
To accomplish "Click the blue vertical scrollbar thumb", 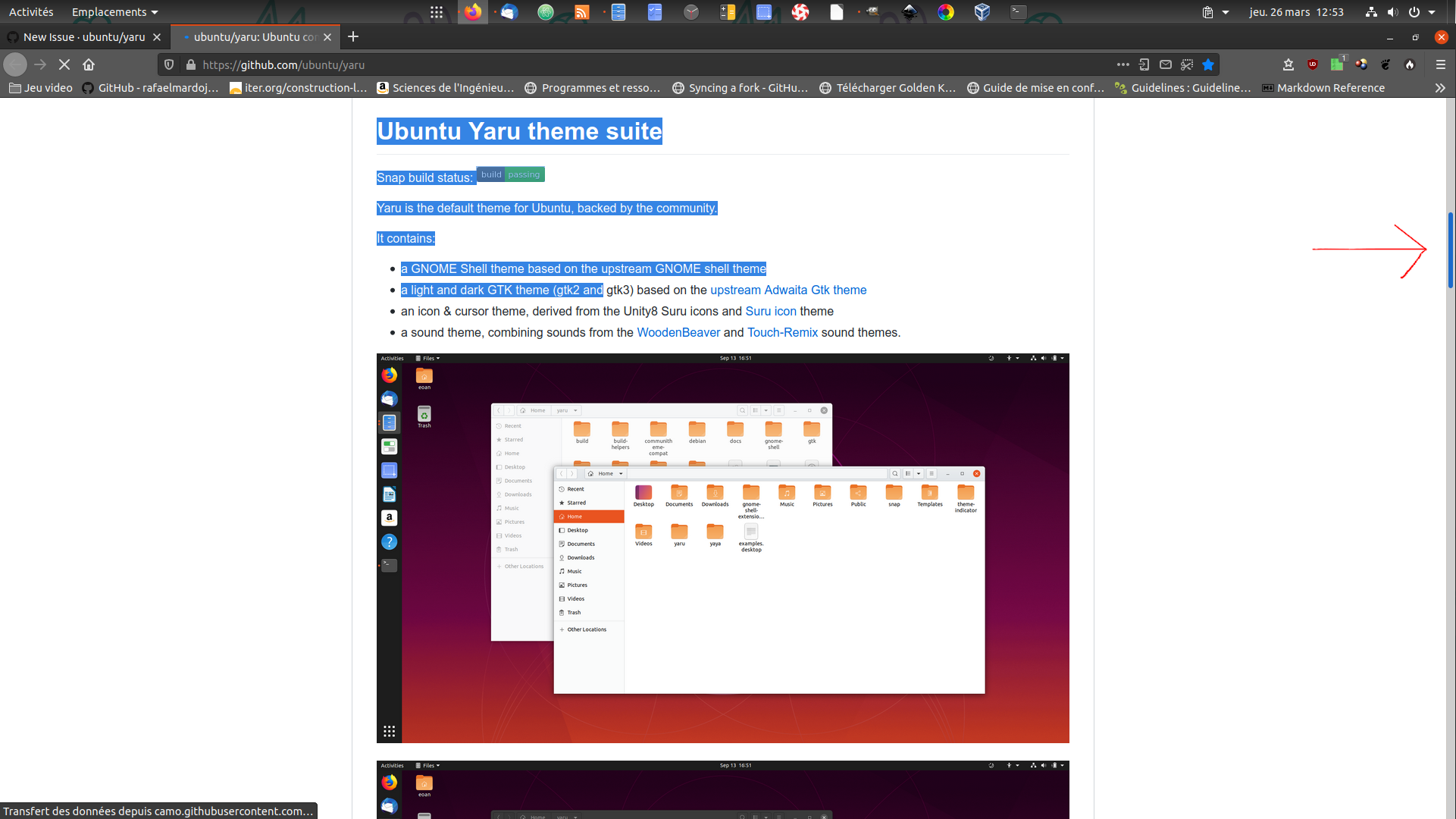I will pos(1450,250).
